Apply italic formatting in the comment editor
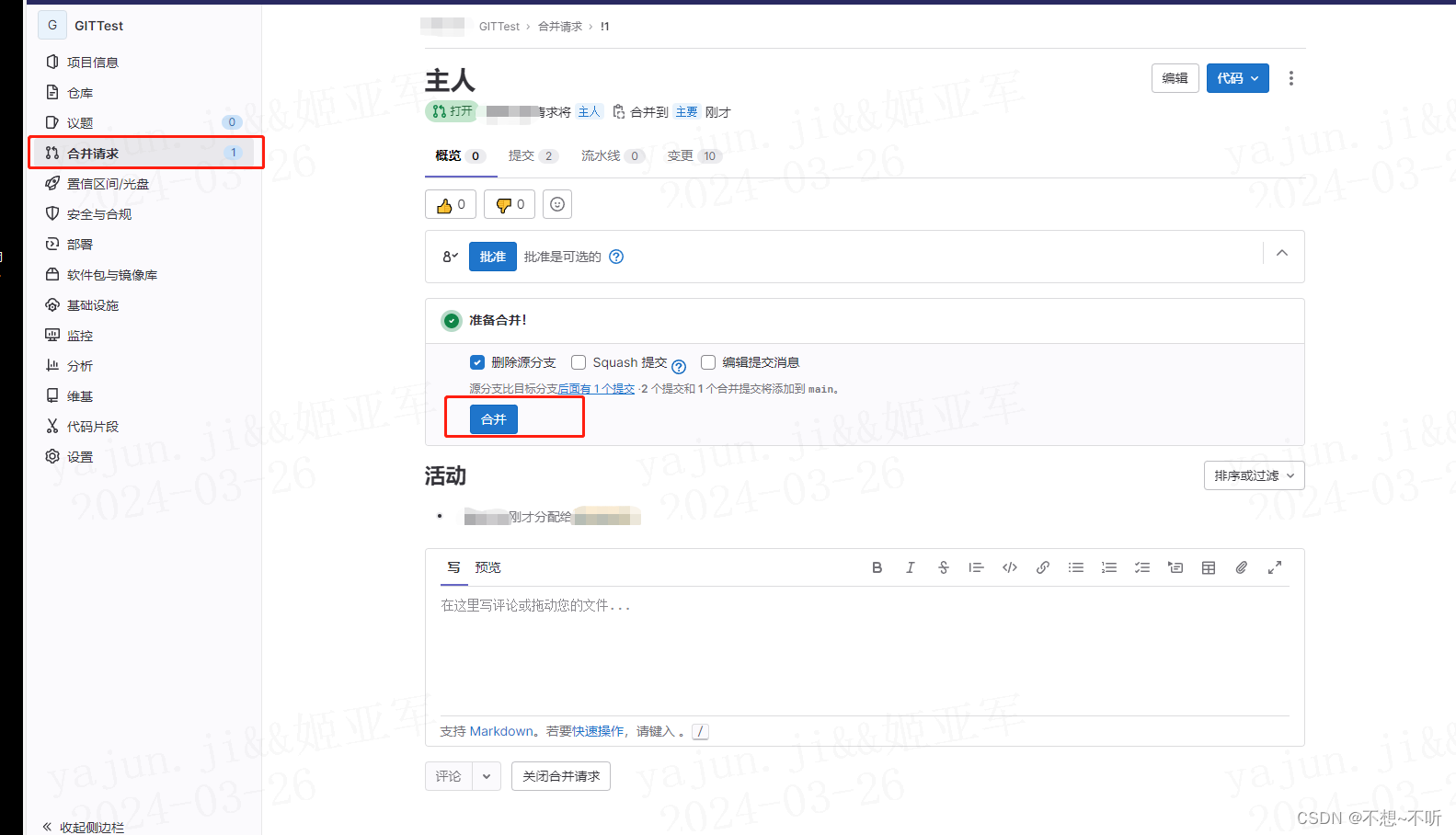This screenshot has height=835, width=1456. [x=910, y=567]
